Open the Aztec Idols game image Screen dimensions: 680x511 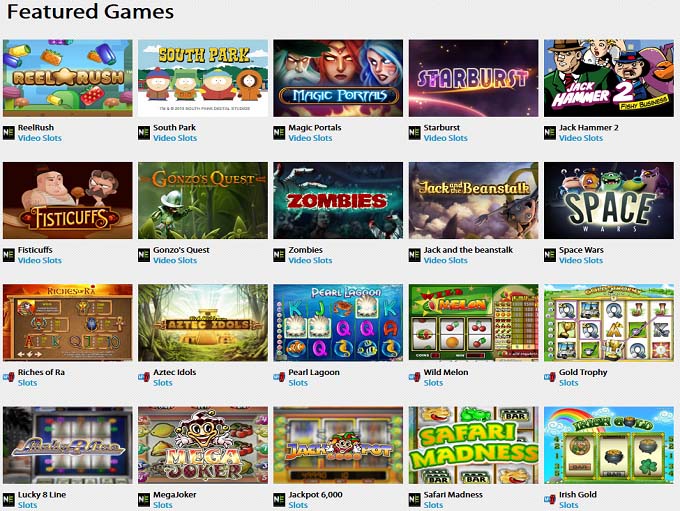[203, 323]
